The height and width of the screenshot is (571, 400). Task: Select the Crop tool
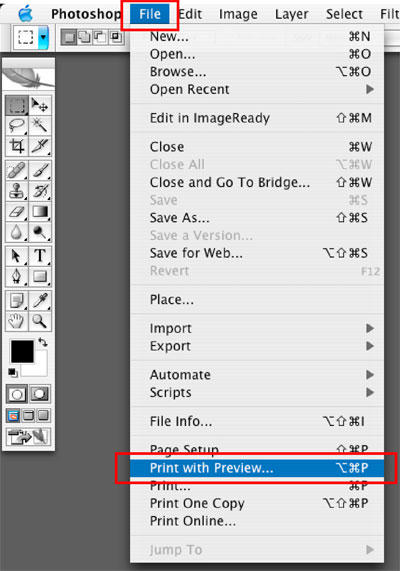(x=17, y=146)
